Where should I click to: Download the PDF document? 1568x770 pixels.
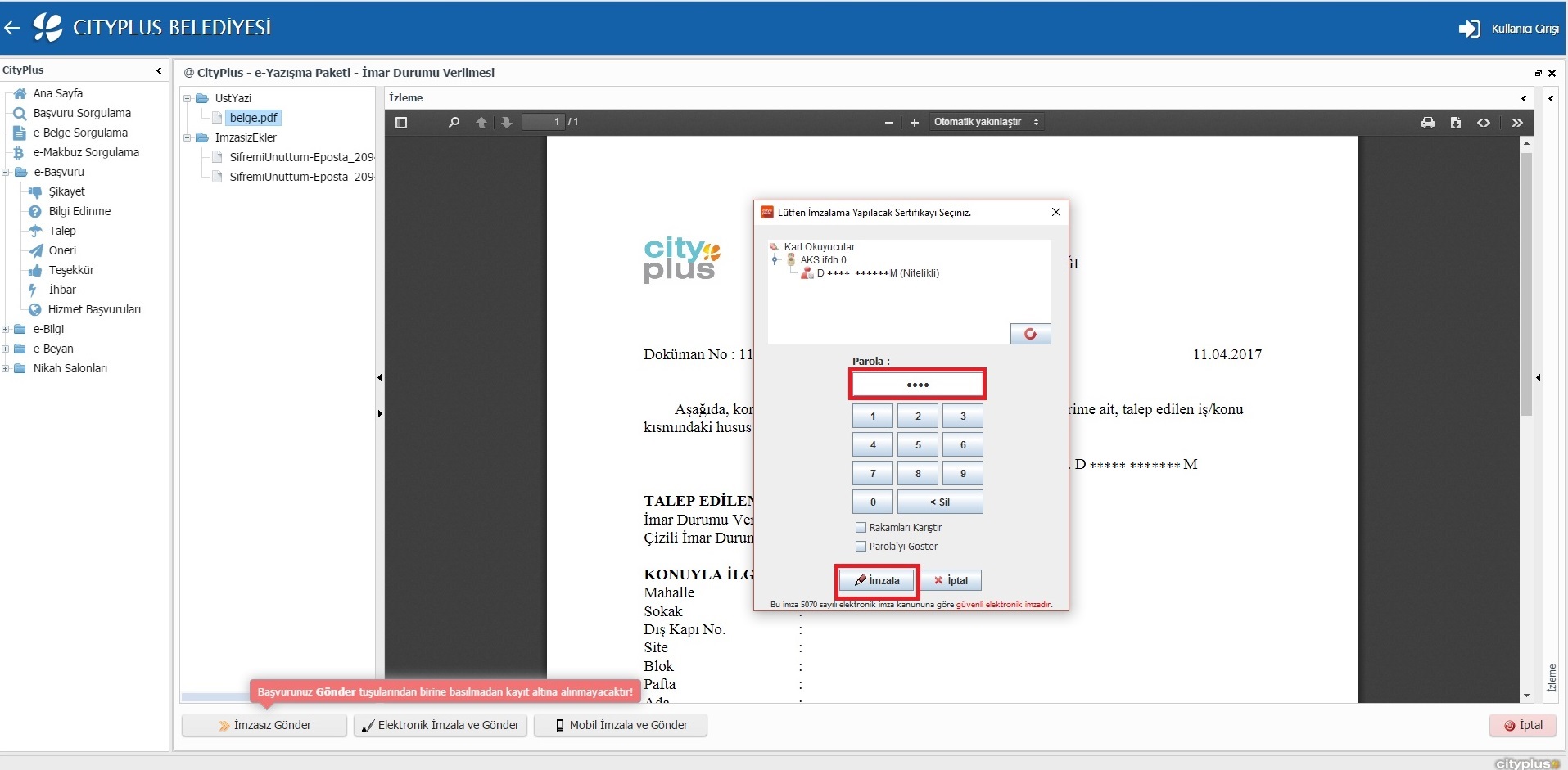click(x=1456, y=122)
